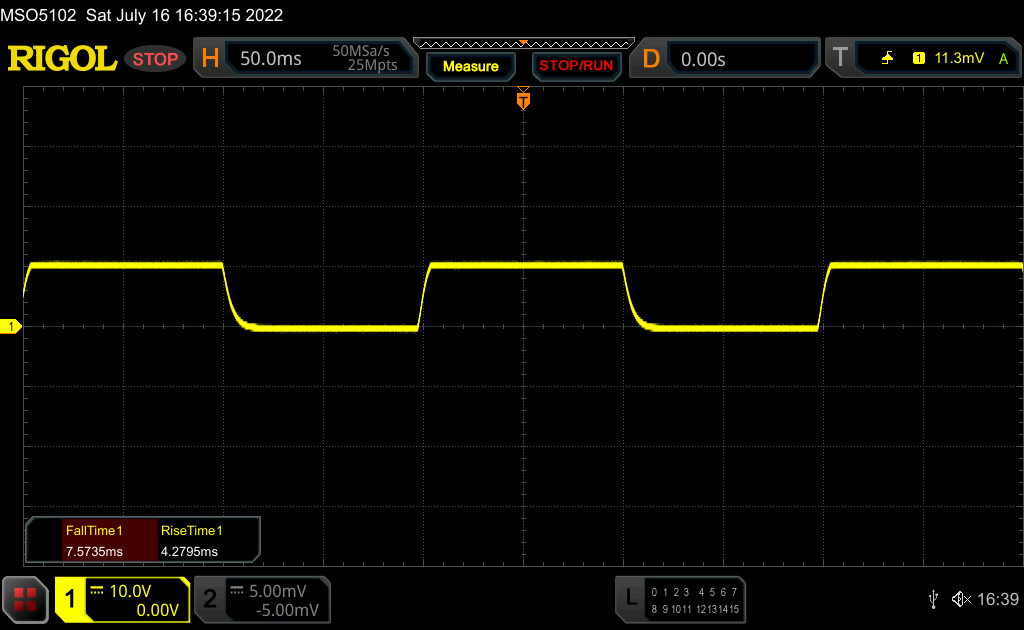
Task: Click the orange H horizontal timebase icon
Action: (x=210, y=59)
